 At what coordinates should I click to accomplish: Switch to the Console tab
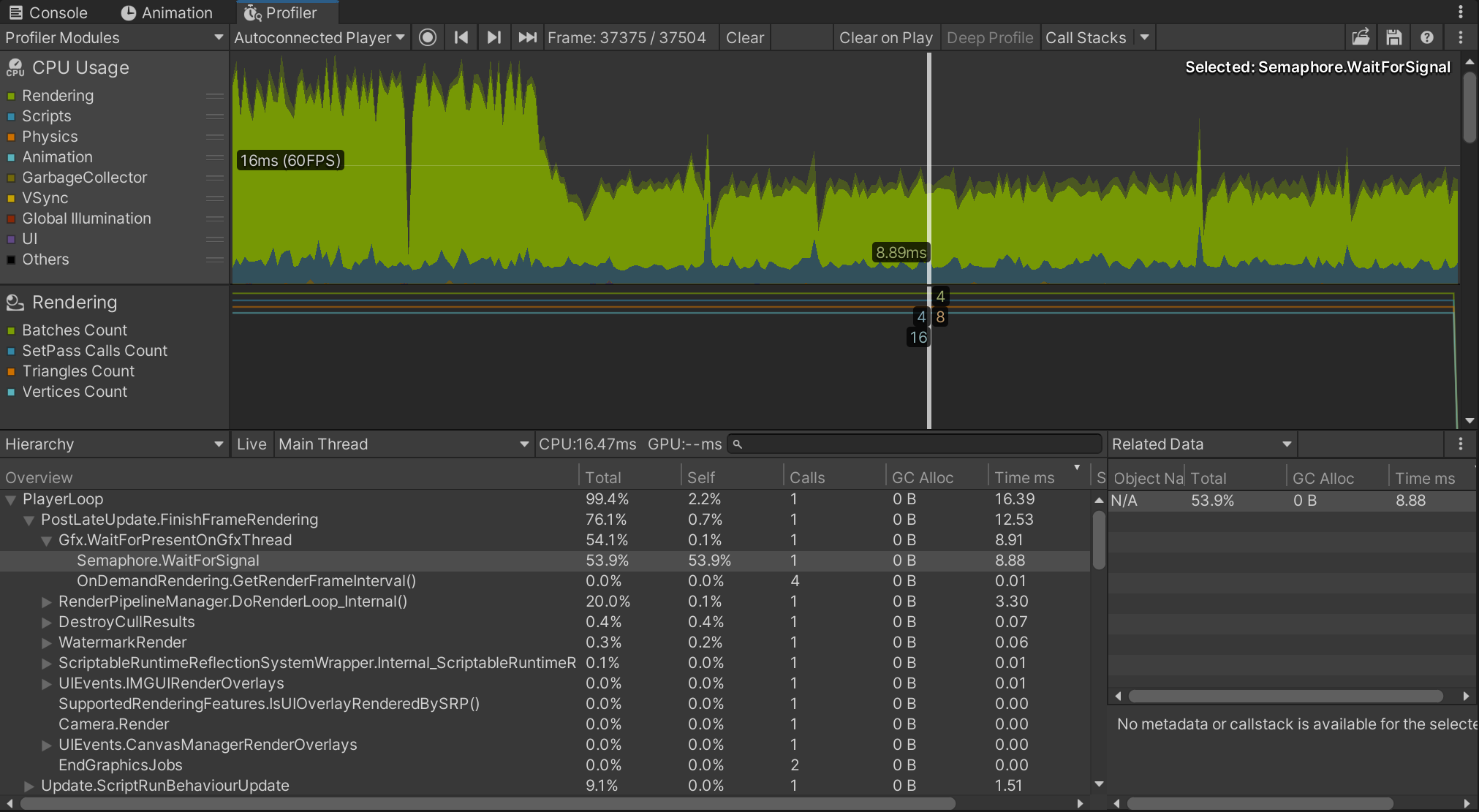point(48,12)
